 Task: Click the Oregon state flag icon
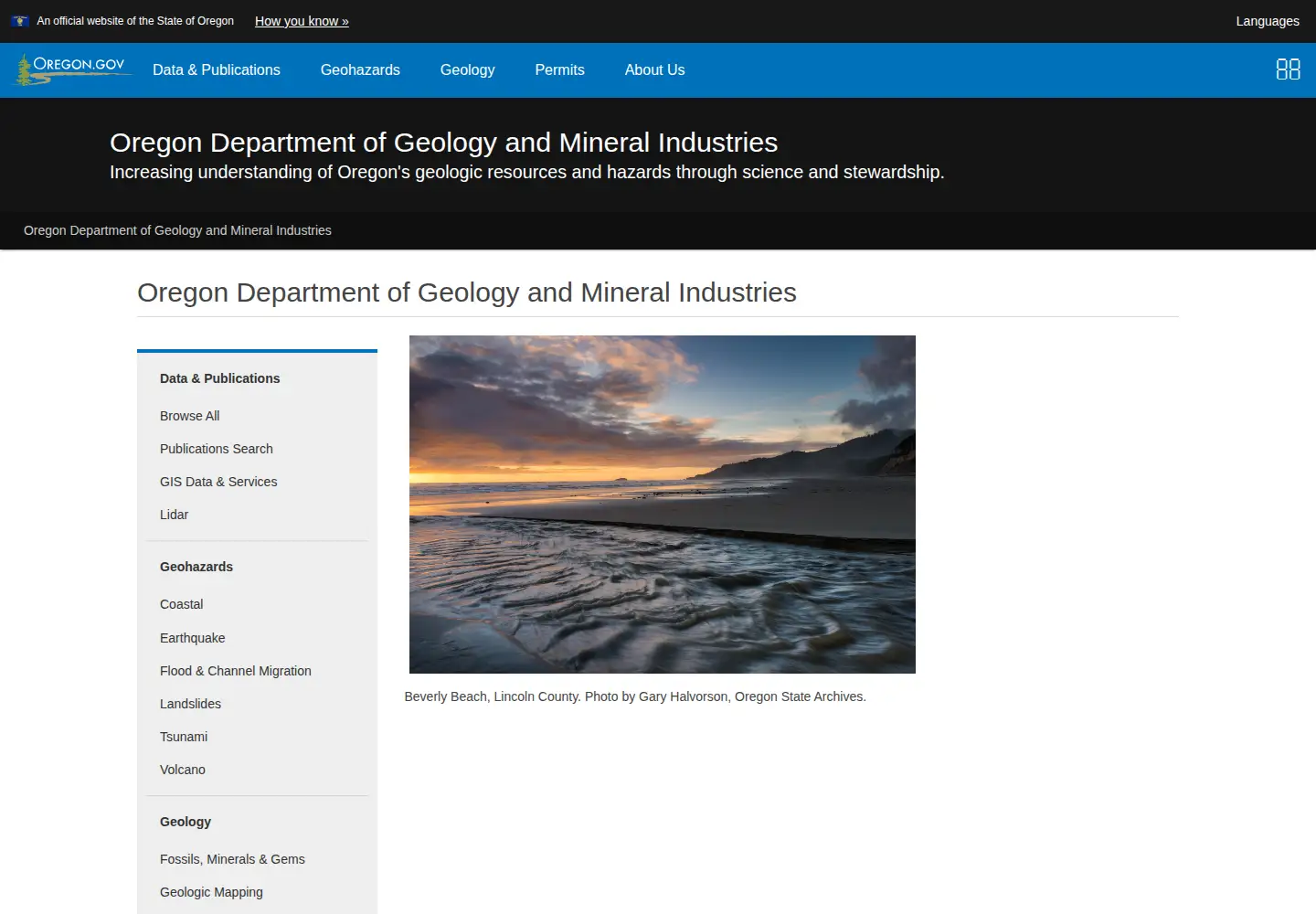click(20, 21)
